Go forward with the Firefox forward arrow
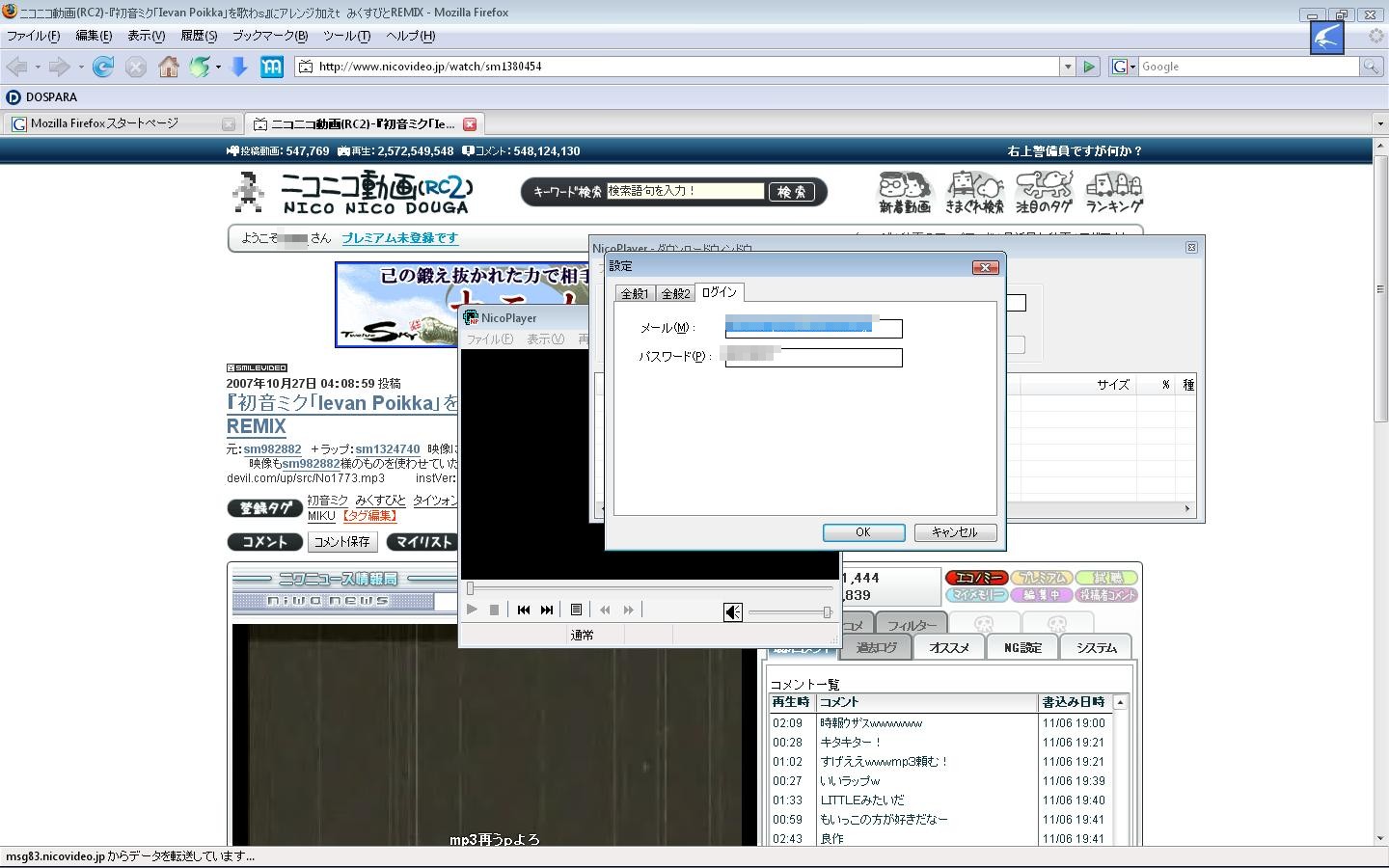1389x868 pixels. point(60,67)
